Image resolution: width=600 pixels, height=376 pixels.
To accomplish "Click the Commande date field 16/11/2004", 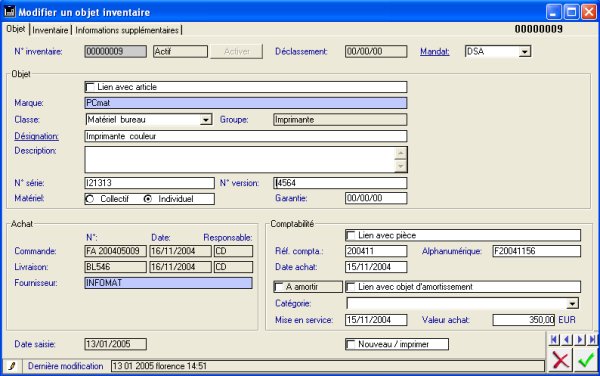I will (x=180, y=251).
